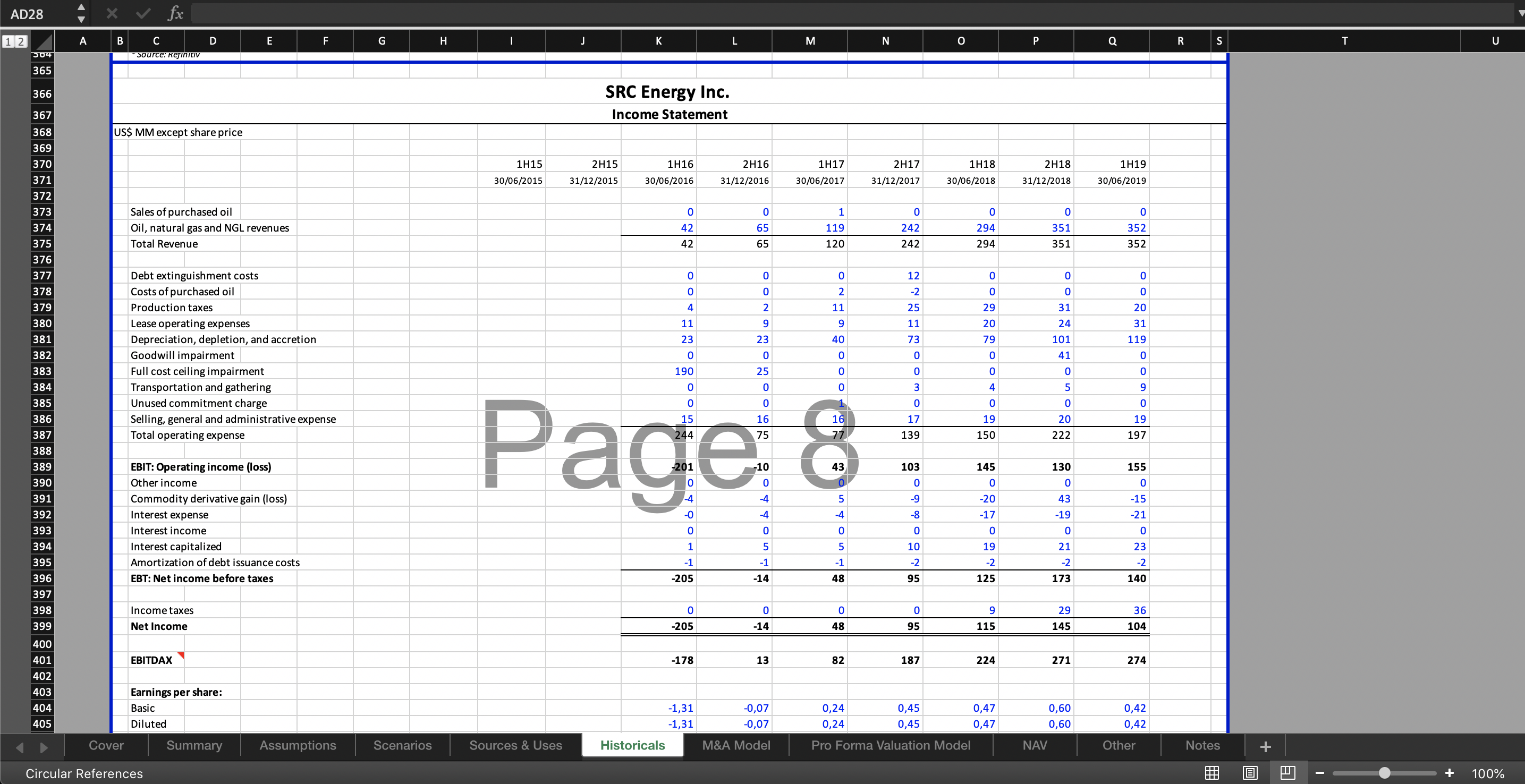Click Circular References status text
The image size is (1525, 784).
tap(84, 773)
